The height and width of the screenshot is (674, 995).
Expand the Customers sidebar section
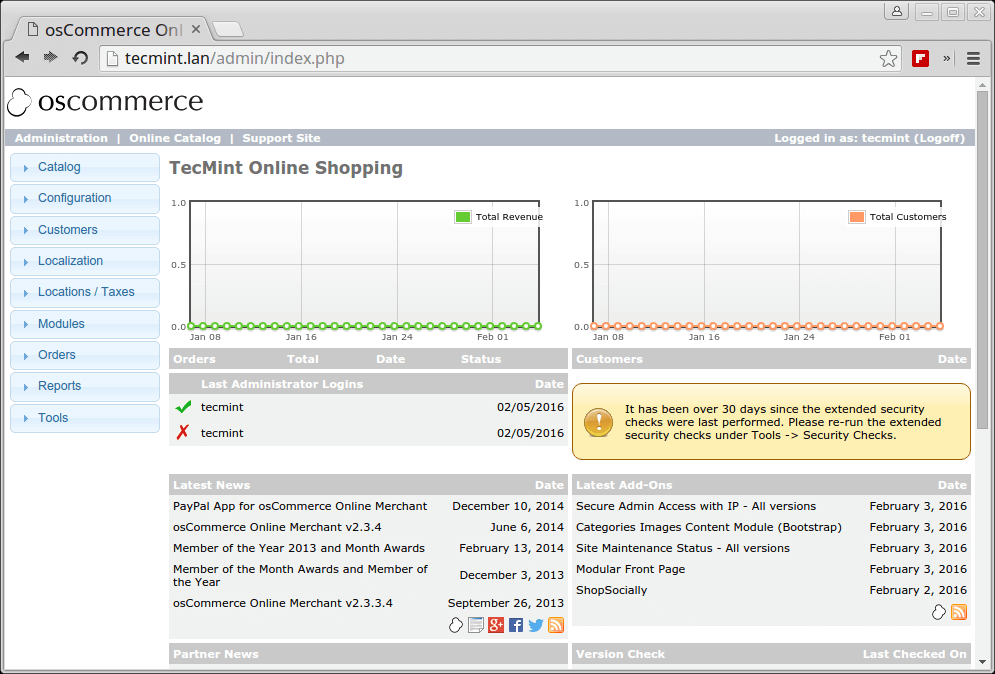[85, 230]
